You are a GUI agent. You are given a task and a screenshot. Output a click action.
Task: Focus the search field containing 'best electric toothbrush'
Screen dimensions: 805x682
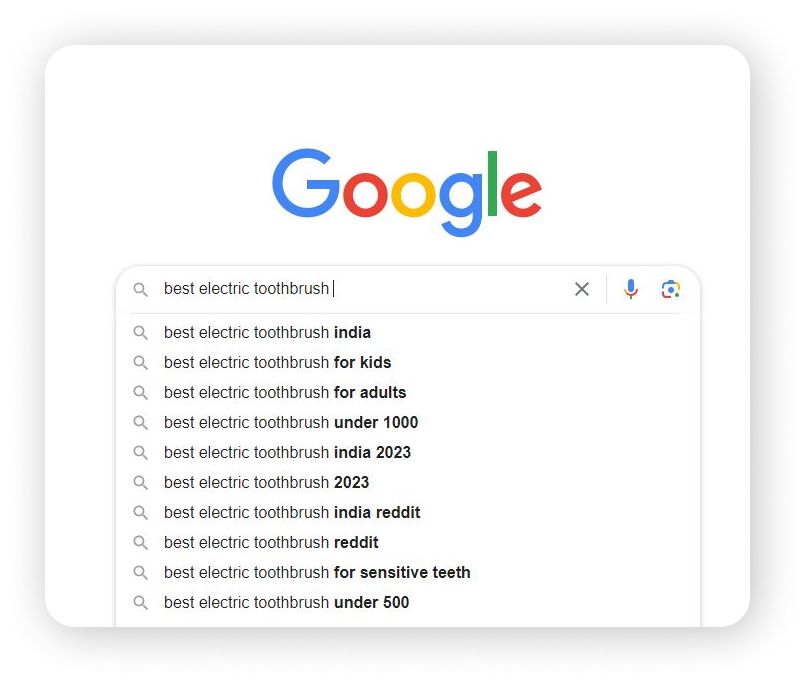tap(365, 289)
